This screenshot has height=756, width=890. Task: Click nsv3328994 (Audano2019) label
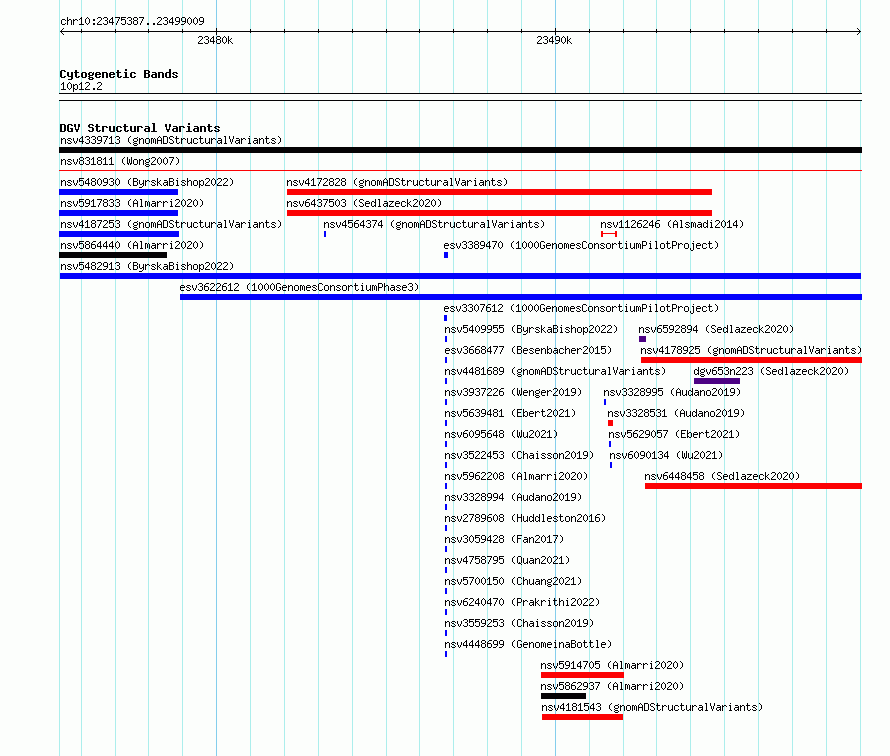(x=513, y=497)
